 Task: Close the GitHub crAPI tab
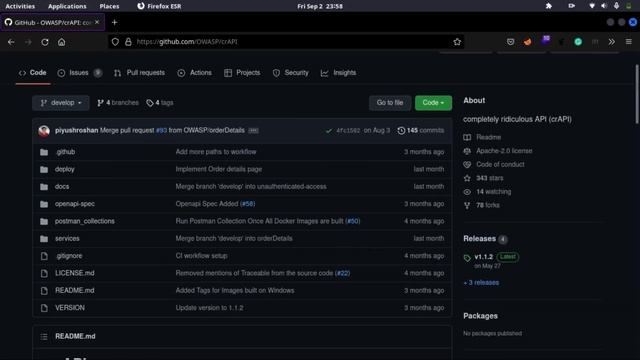pos(97,22)
